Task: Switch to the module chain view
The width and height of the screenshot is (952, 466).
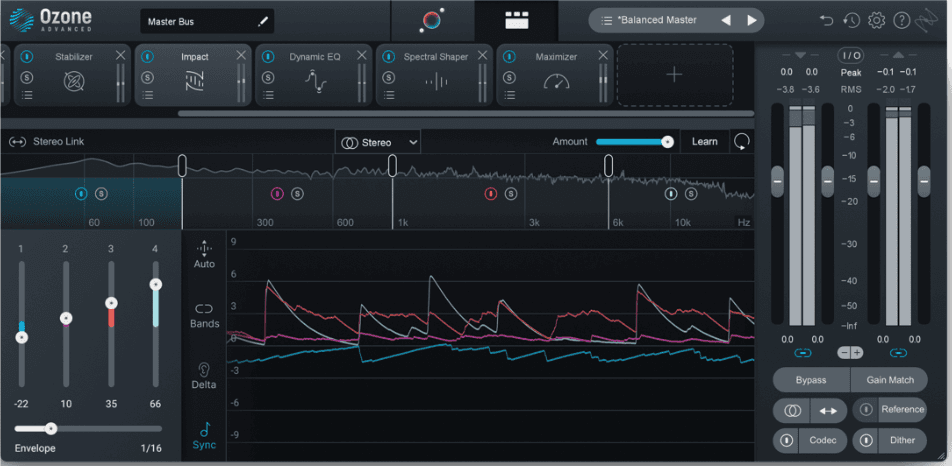Action: pos(517,21)
